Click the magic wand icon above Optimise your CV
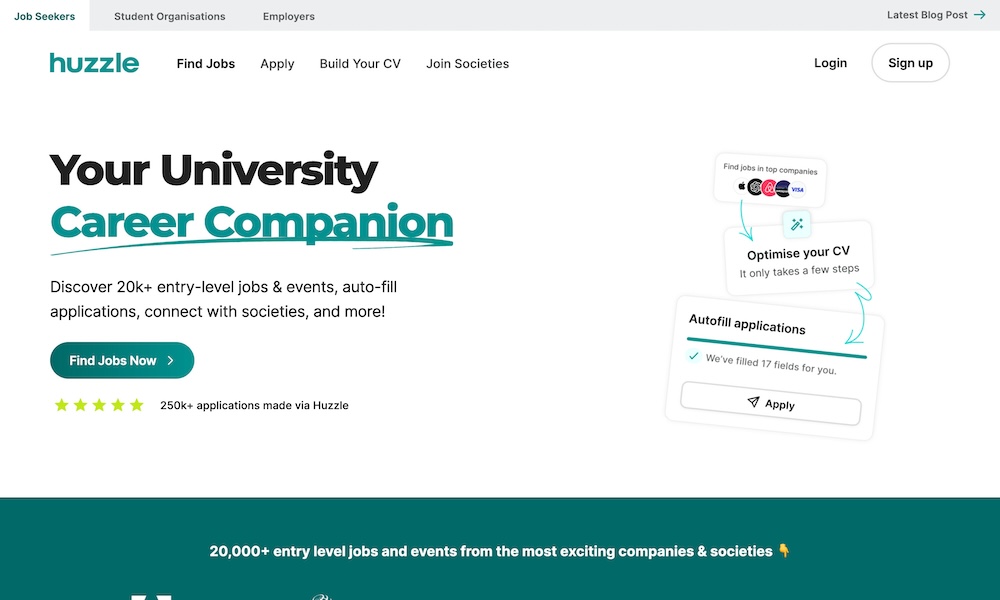This screenshot has width=1000, height=600. click(x=797, y=224)
